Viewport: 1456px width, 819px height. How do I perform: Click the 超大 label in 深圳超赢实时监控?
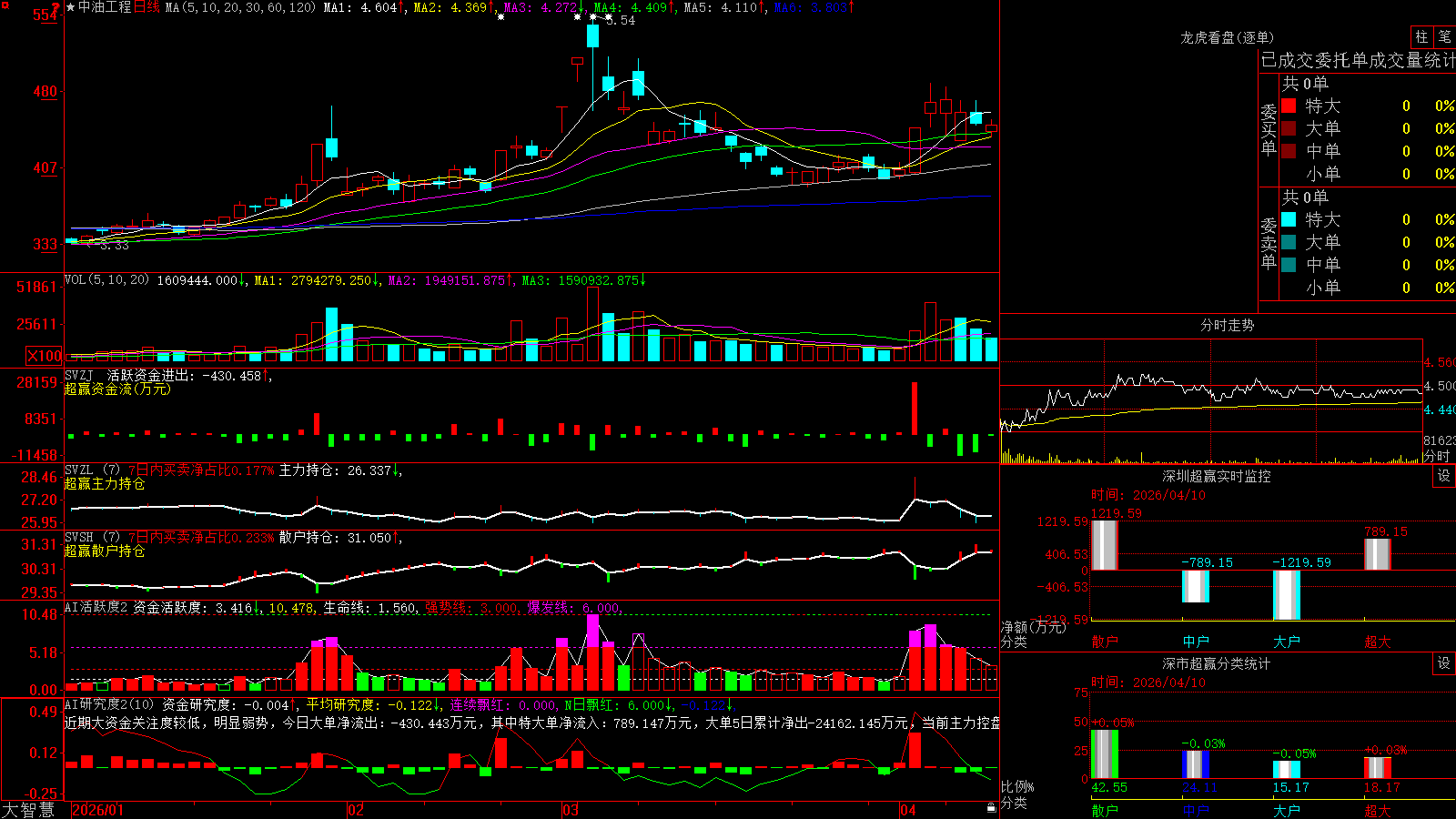pos(1378,642)
